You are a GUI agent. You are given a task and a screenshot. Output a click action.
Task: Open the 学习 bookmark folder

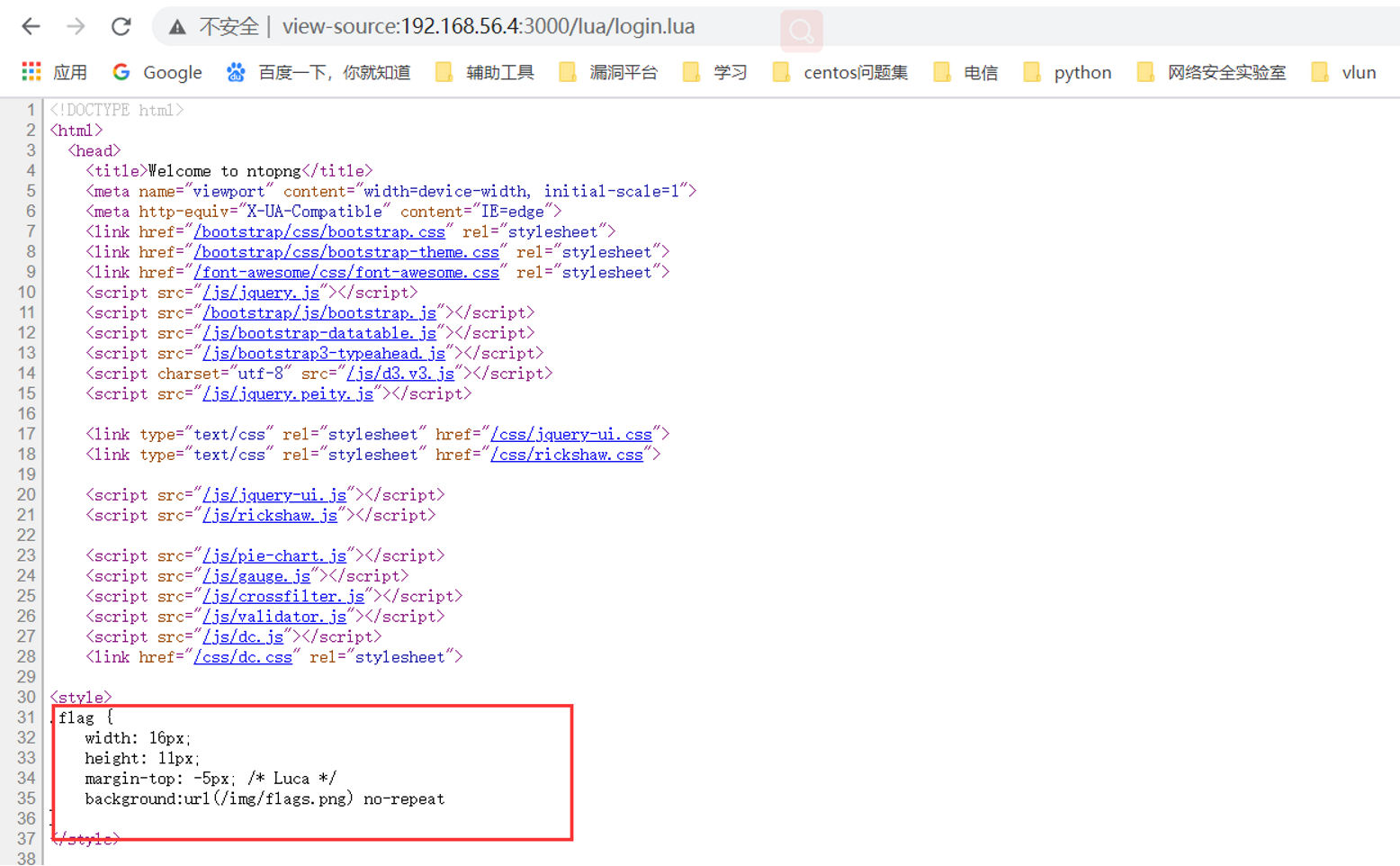(x=715, y=73)
